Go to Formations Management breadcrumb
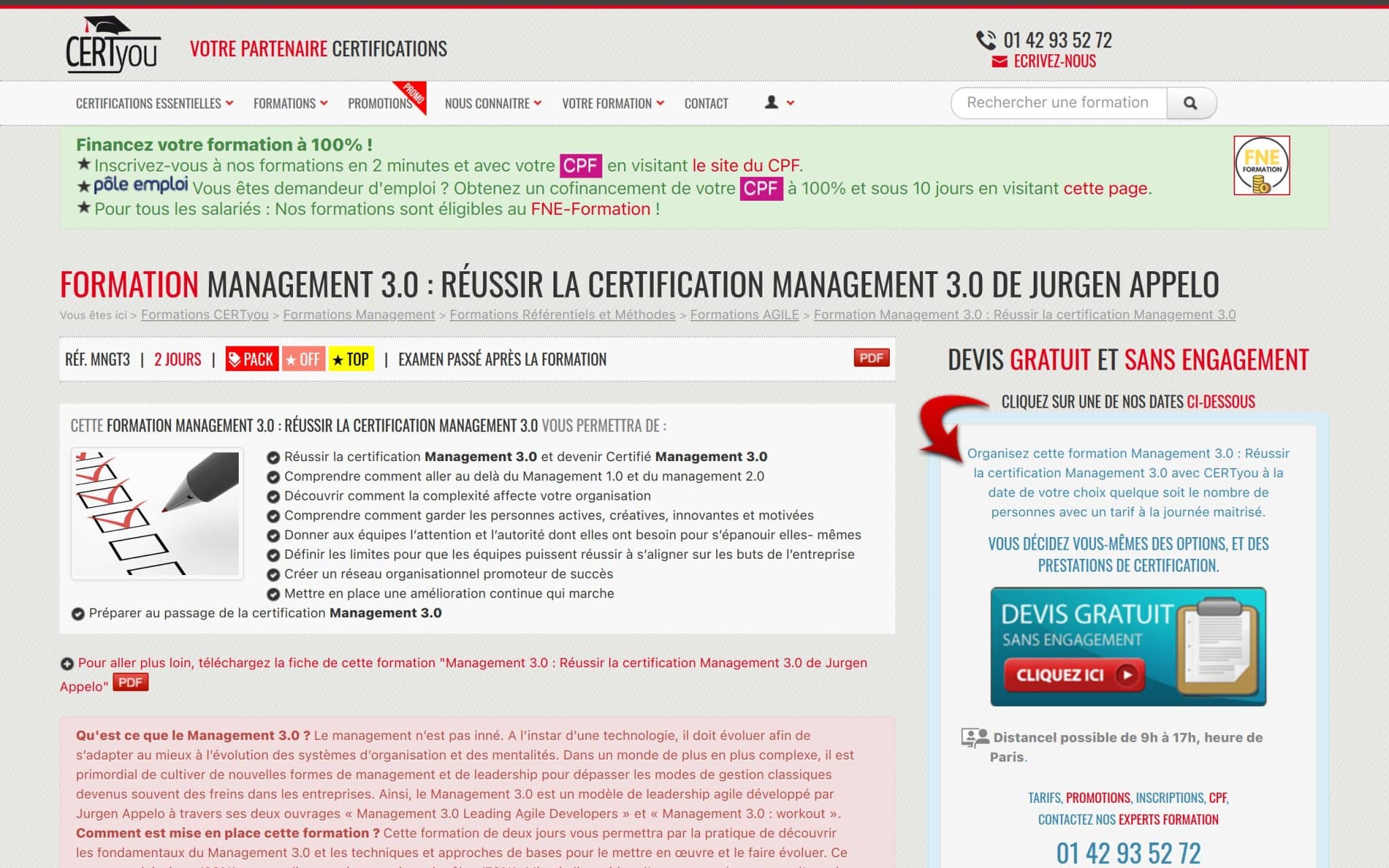 [359, 315]
